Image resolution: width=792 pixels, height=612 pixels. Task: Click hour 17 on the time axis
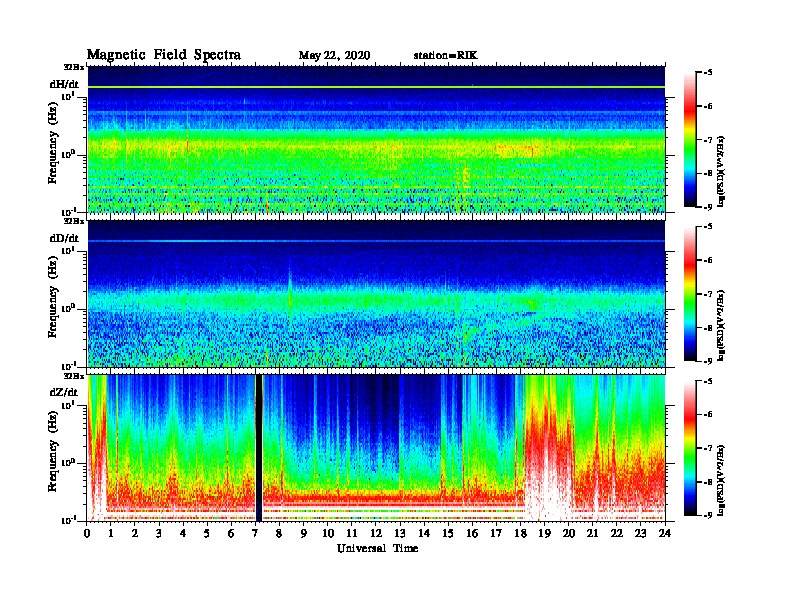click(x=496, y=533)
